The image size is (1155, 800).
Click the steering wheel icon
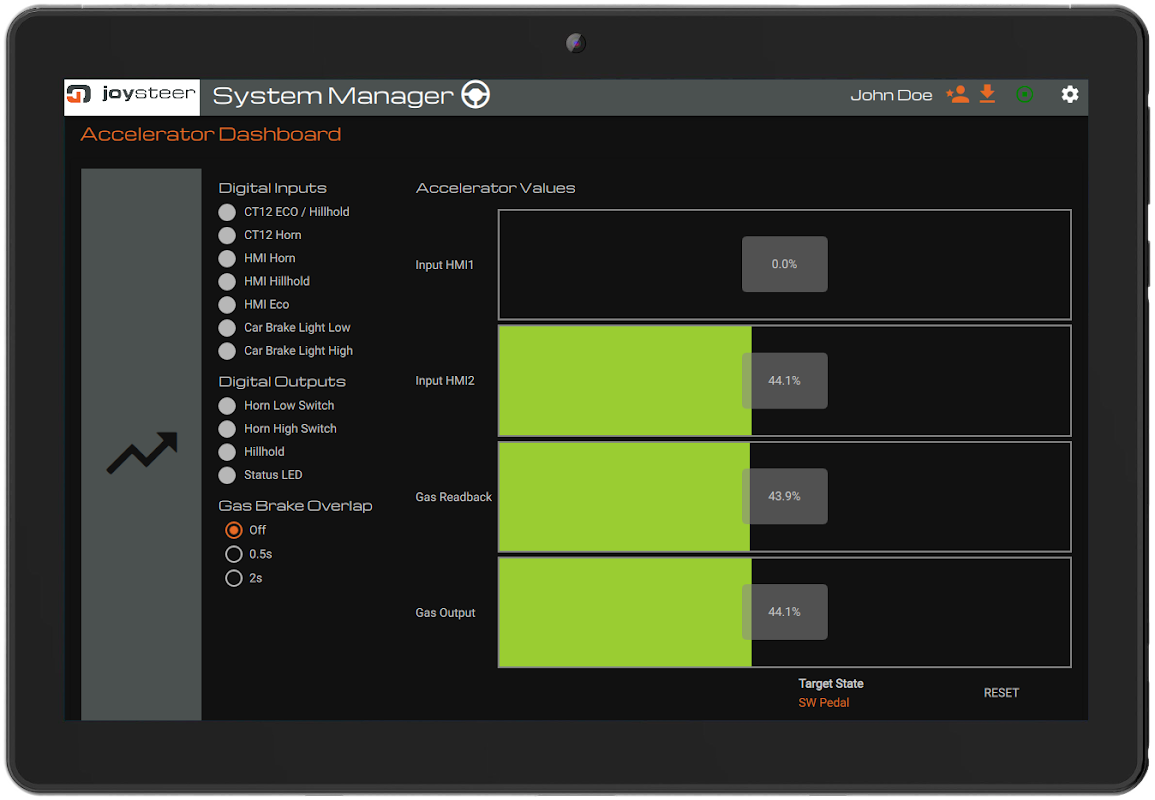pyautogui.click(x=476, y=96)
